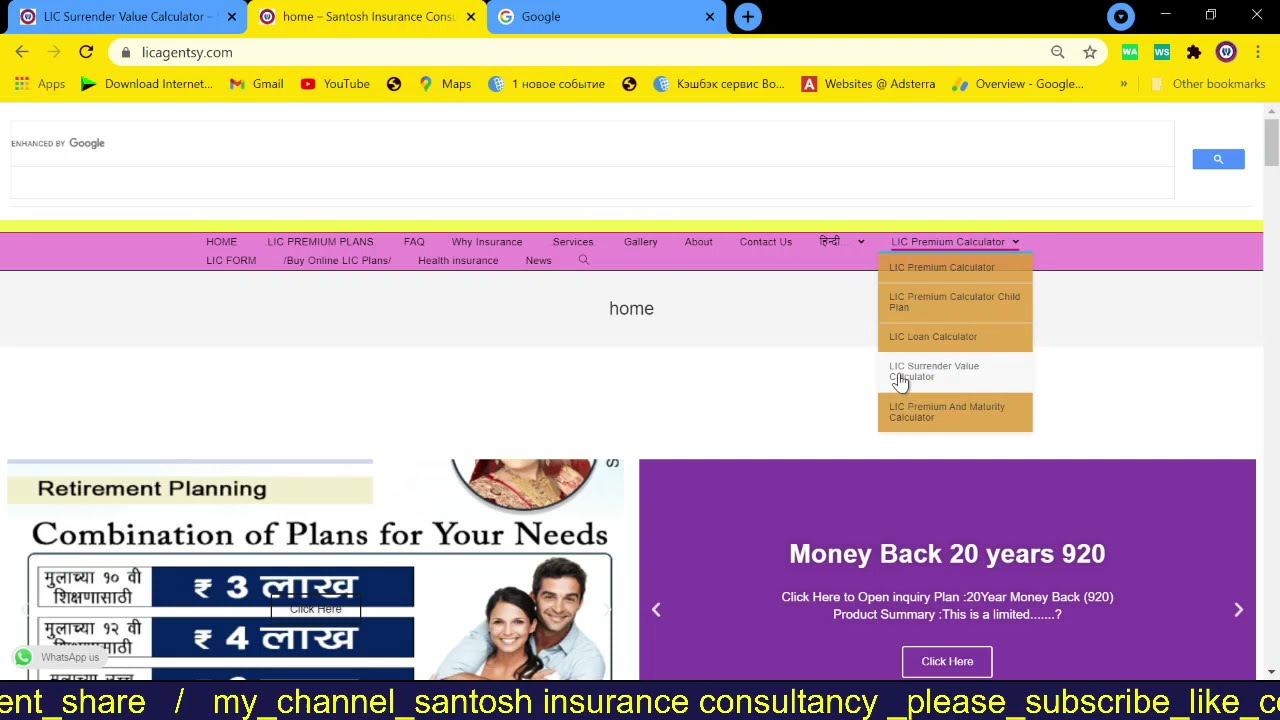Open FAQ menu item

pyautogui.click(x=414, y=242)
